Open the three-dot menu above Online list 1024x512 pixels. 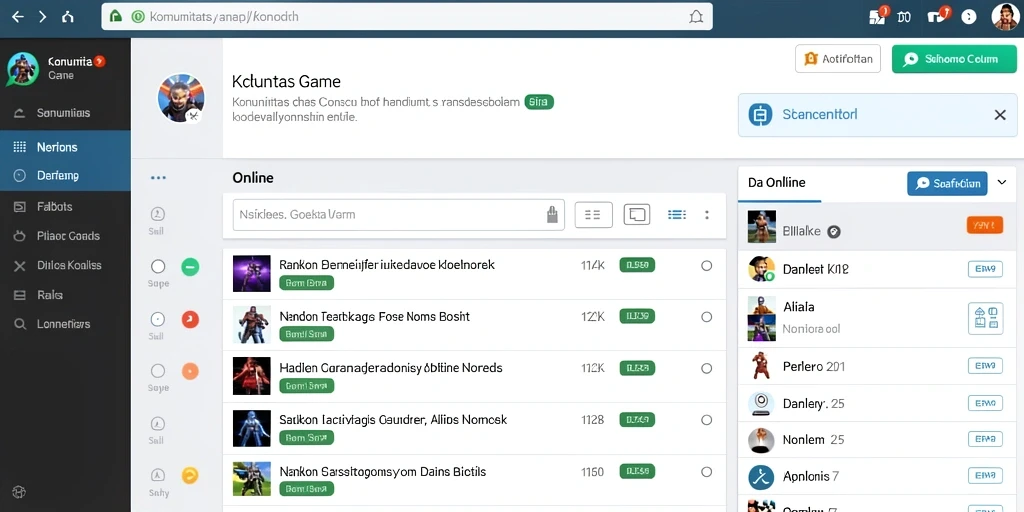pos(158,178)
